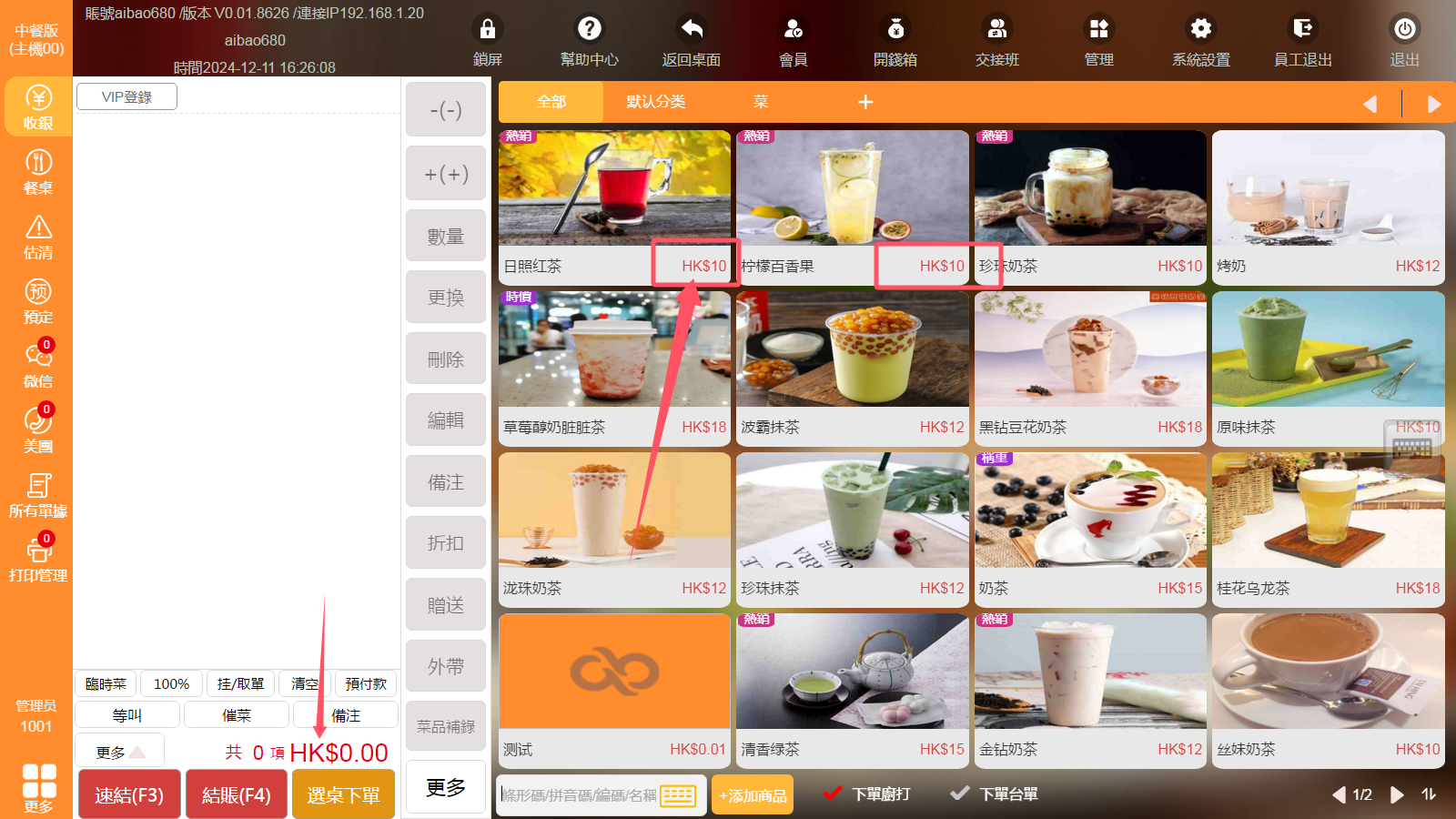This screenshot has height=819, width=1456.
Task: Go to next product page arrow
Action: pyautogui.click(x=1397, y=794)
